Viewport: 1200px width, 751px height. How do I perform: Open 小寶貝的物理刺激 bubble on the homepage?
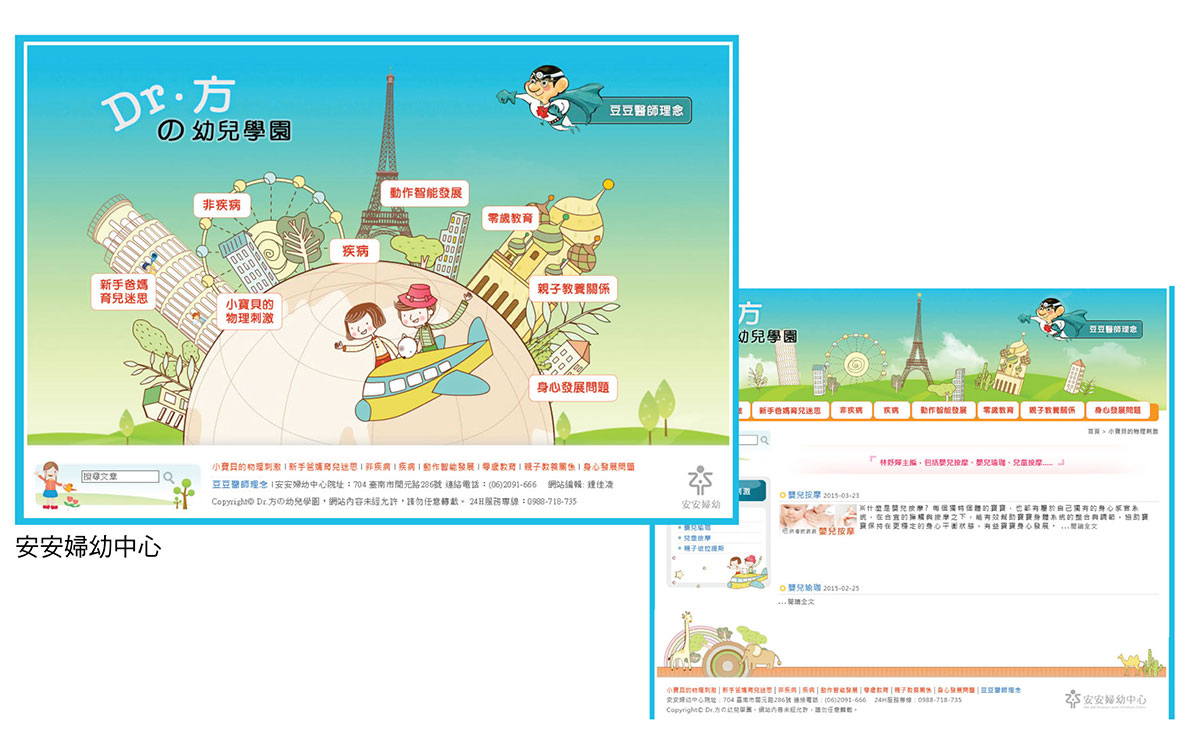[250, 311]
